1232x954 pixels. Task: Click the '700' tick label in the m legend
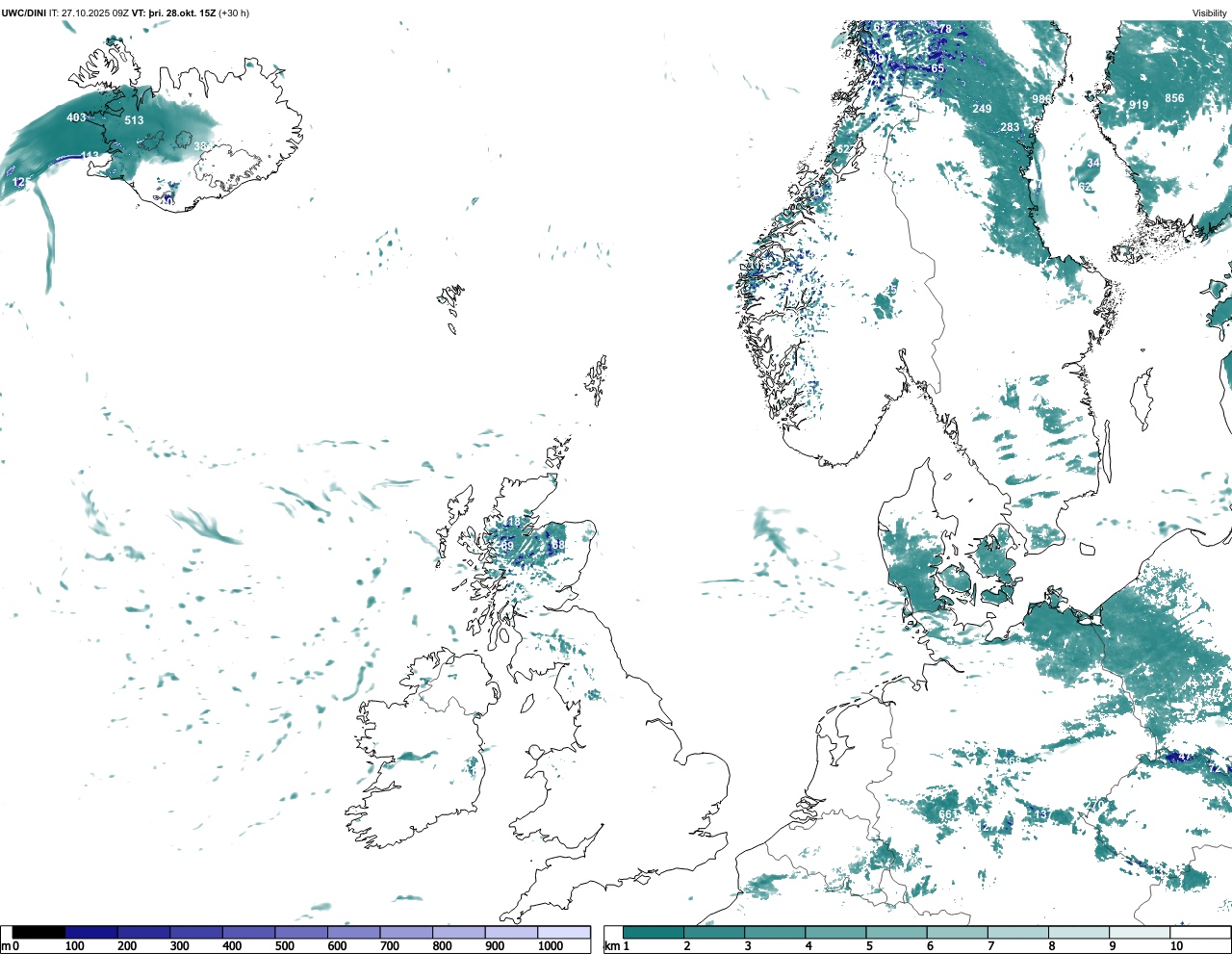[390, 946]
